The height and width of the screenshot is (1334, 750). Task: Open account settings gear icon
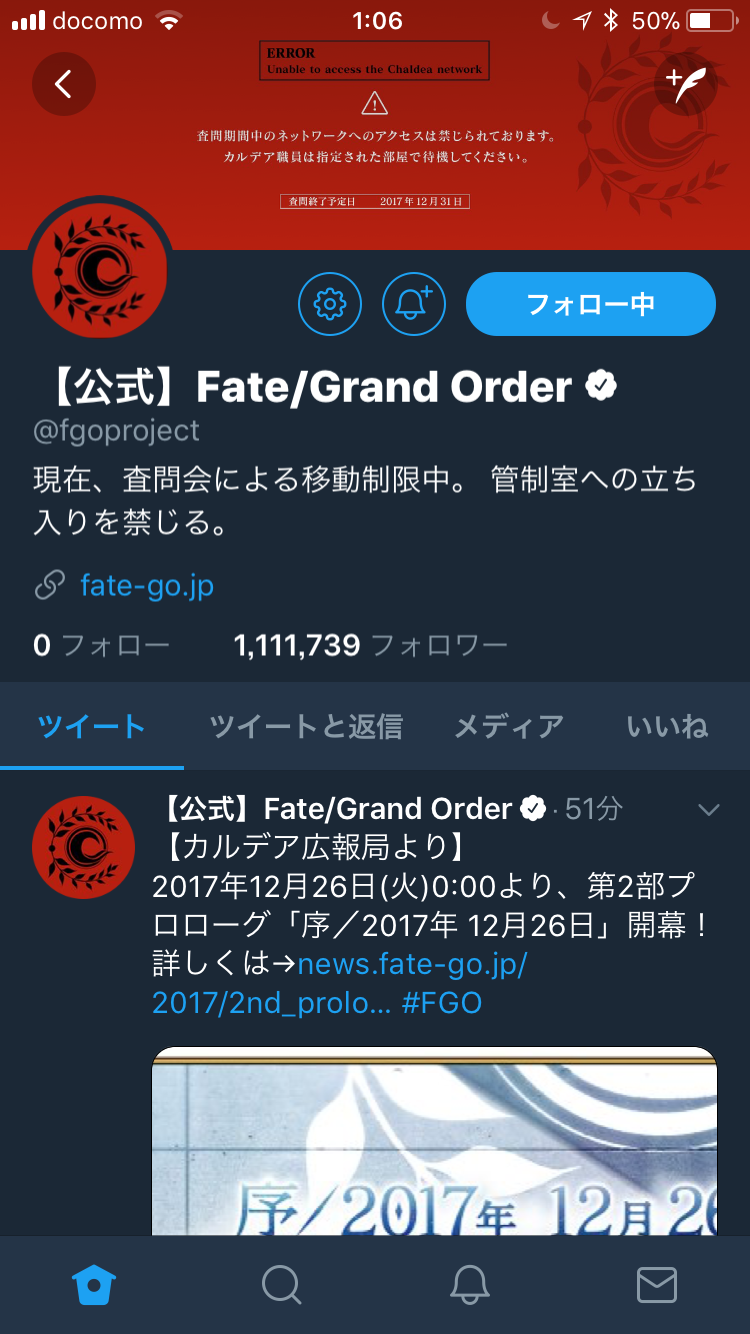pyautogui.click(x=330, y=303)
